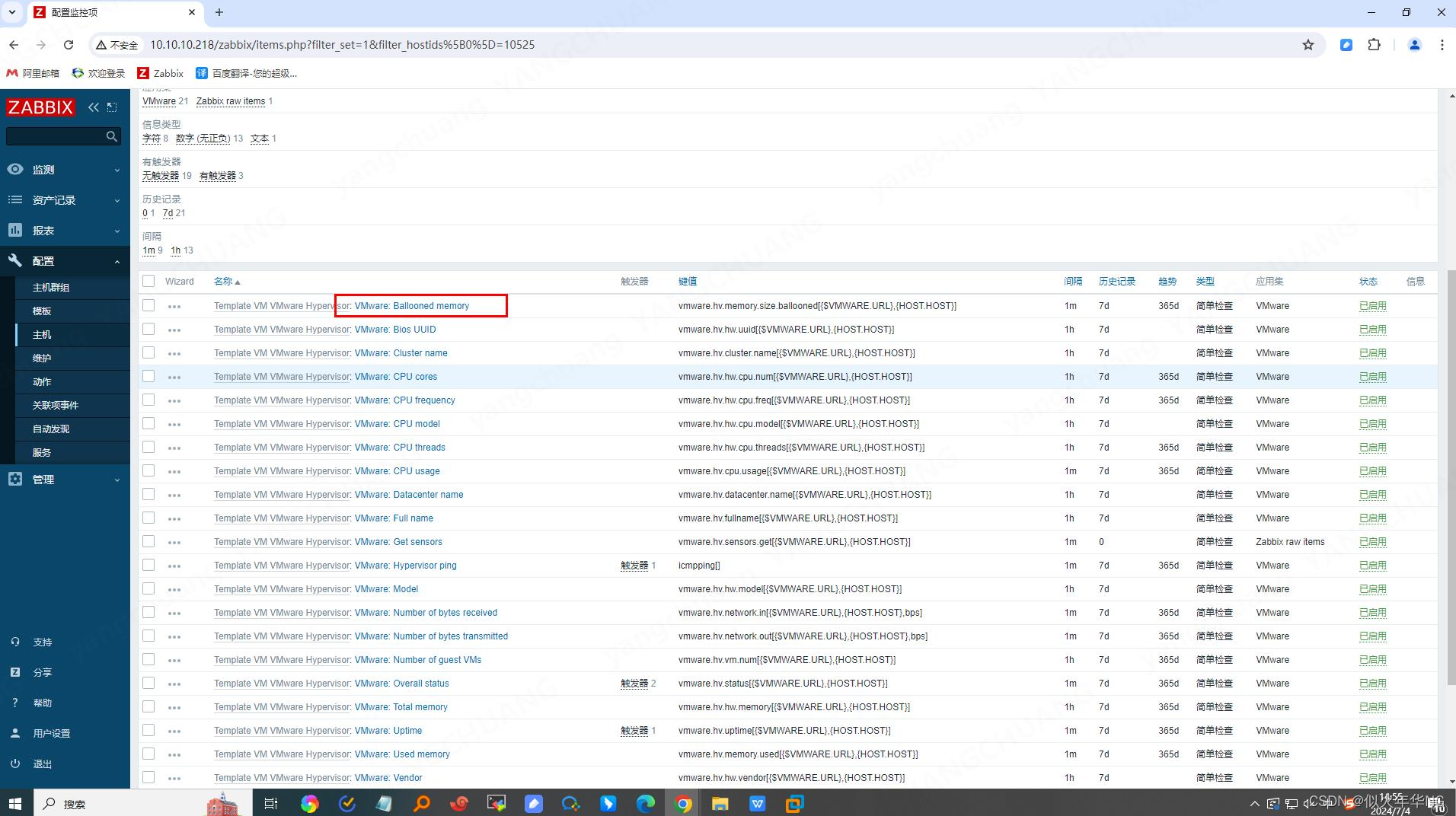Viewport: 1456px width, 816px height.
Task: Sign out using 退出 sidebar entry
Action: [x=65, y=764]
